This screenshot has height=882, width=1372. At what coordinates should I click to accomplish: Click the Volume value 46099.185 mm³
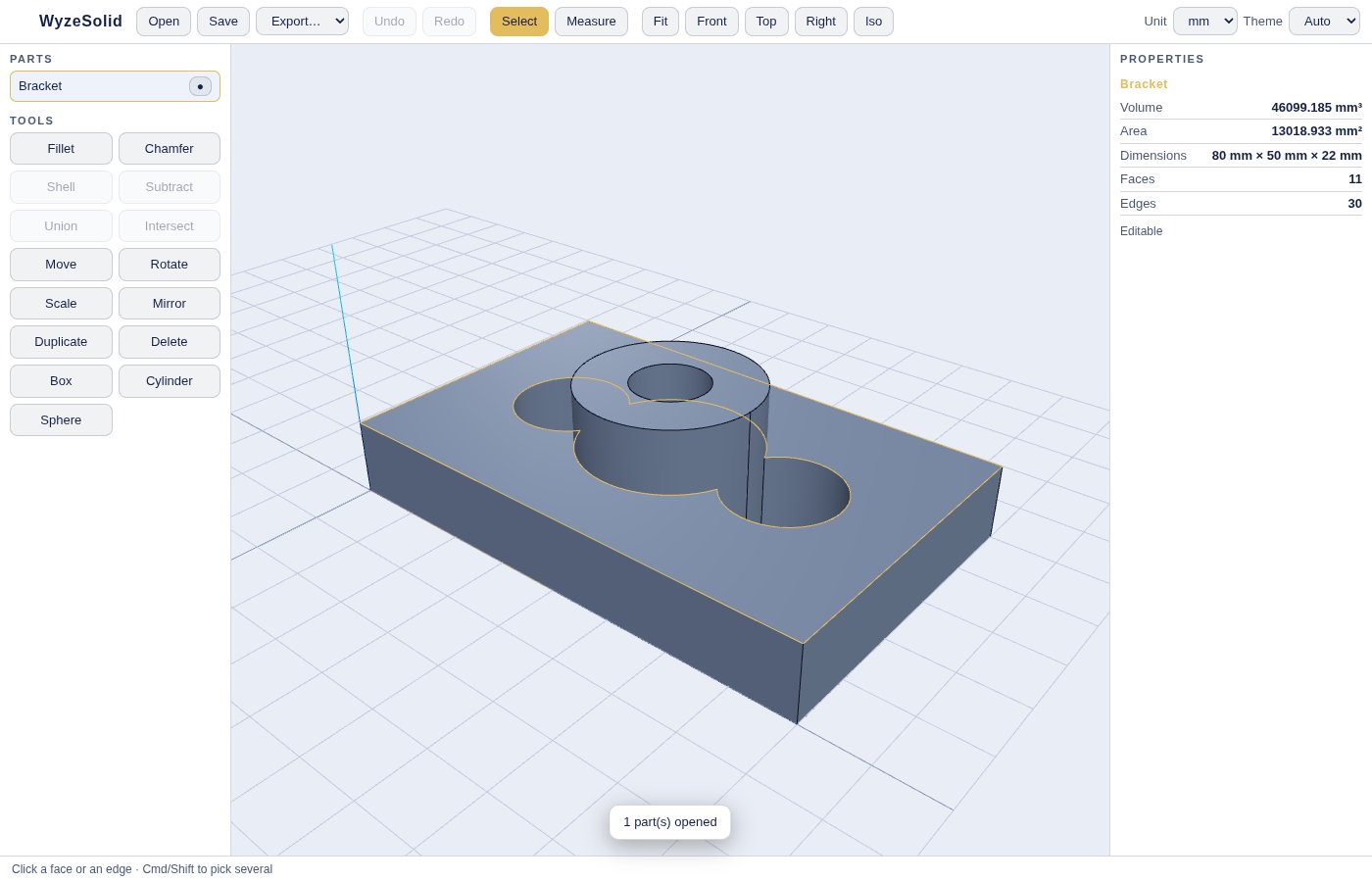1316,108
